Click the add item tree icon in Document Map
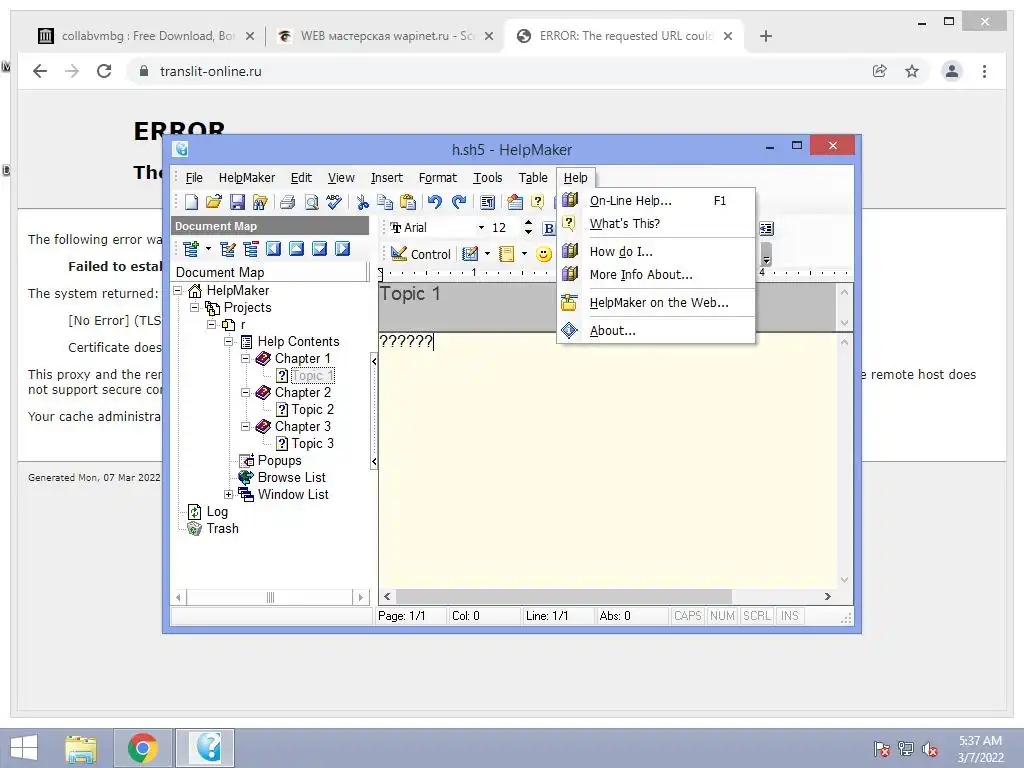 (191, 249)
